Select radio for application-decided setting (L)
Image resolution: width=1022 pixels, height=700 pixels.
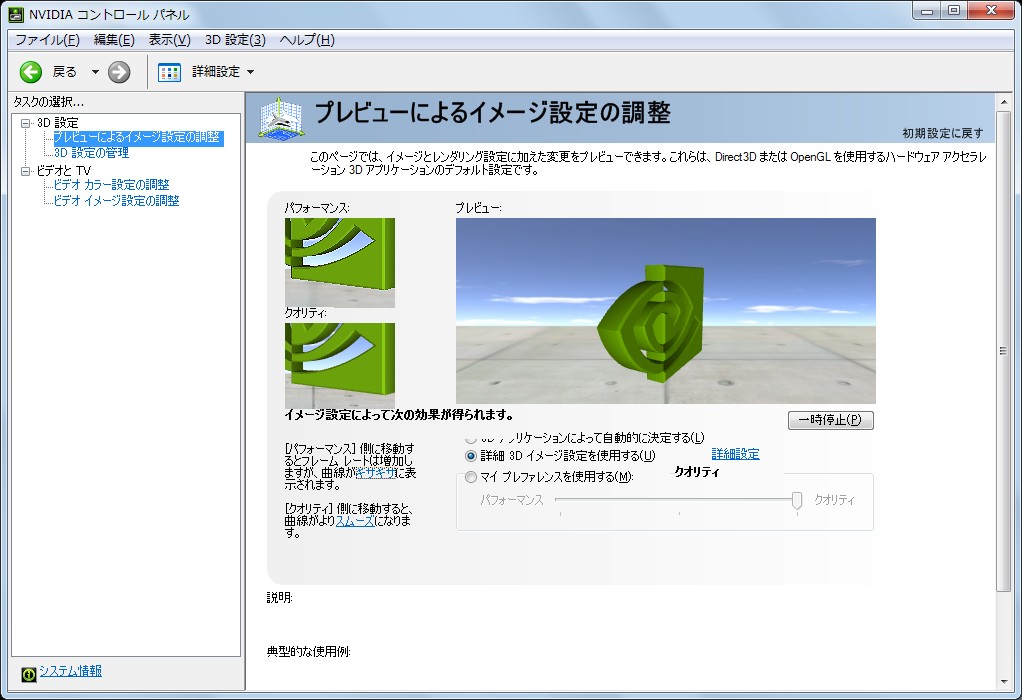pos(471,439)
